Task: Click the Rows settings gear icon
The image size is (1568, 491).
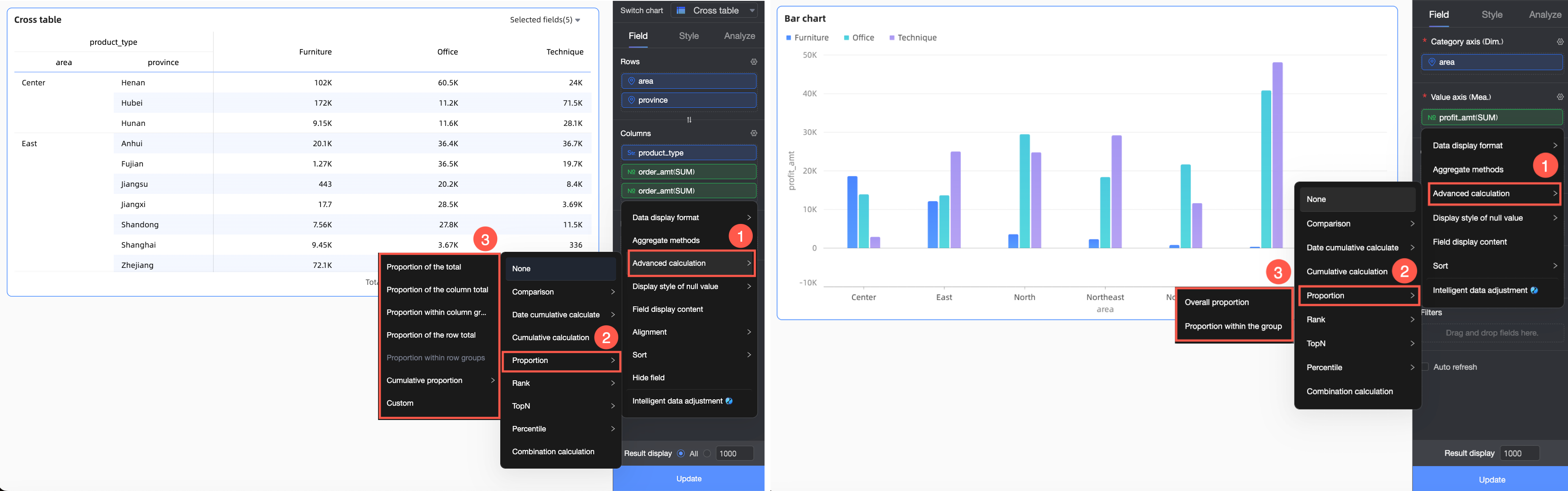Action: tap(754, 62)
